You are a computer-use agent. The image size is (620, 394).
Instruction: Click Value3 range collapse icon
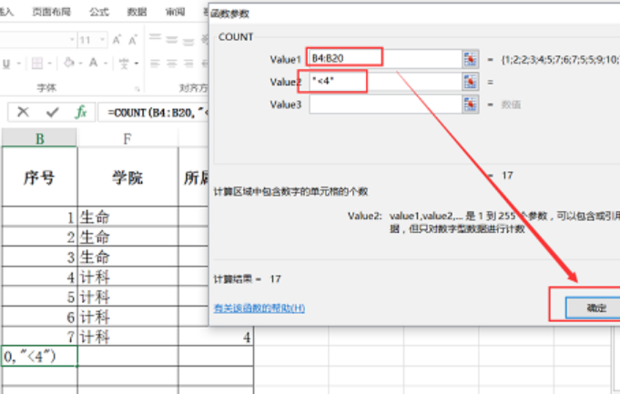[470, 104]
